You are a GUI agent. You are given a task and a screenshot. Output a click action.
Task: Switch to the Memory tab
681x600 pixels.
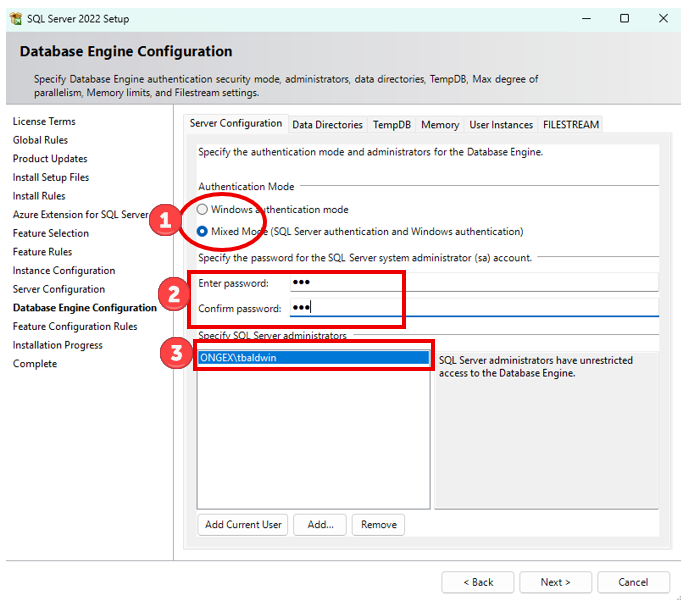point(440,125)
